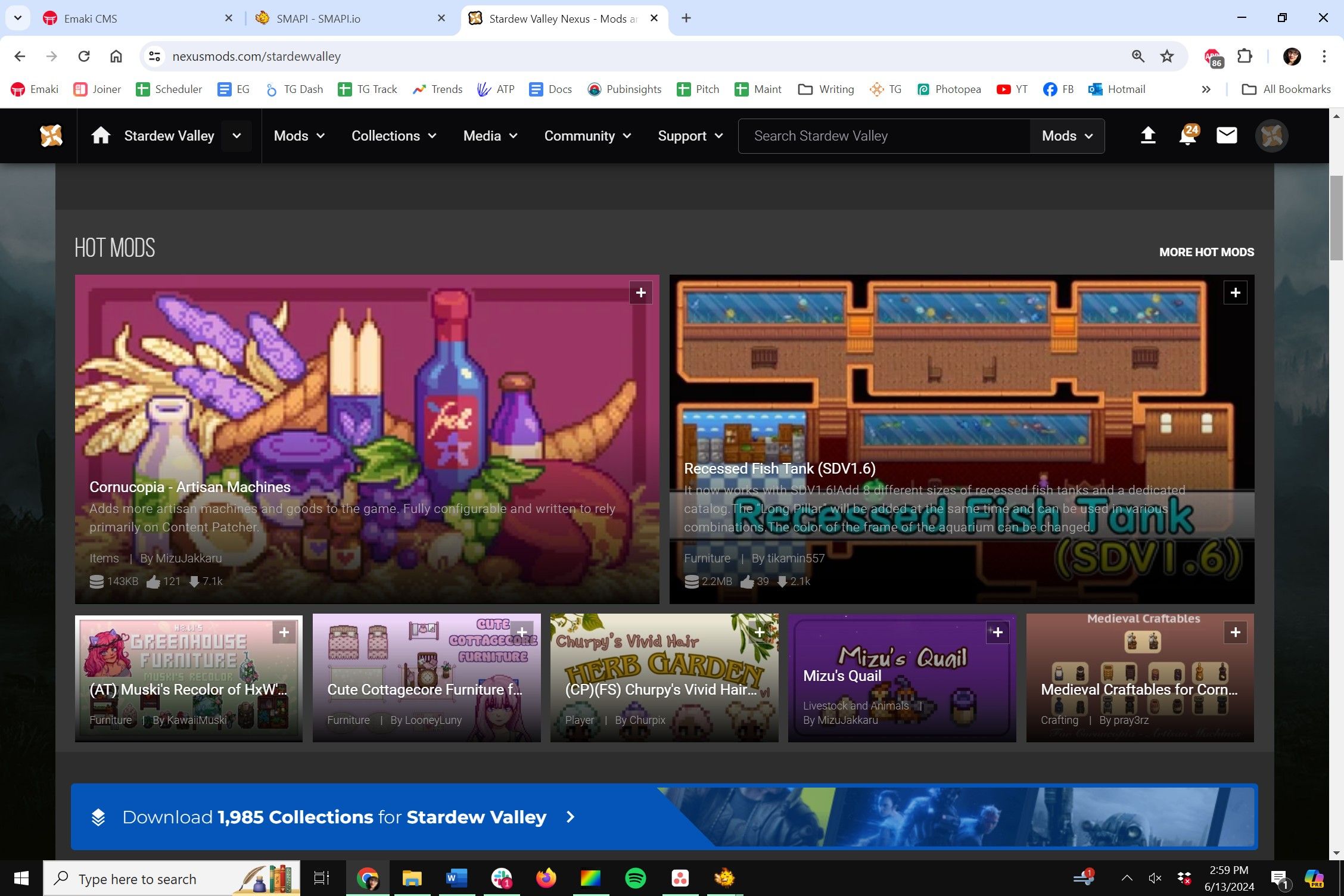Open Nexus user profile avatar
This screenshot has height=896, width=1344.
point(1271,136)
